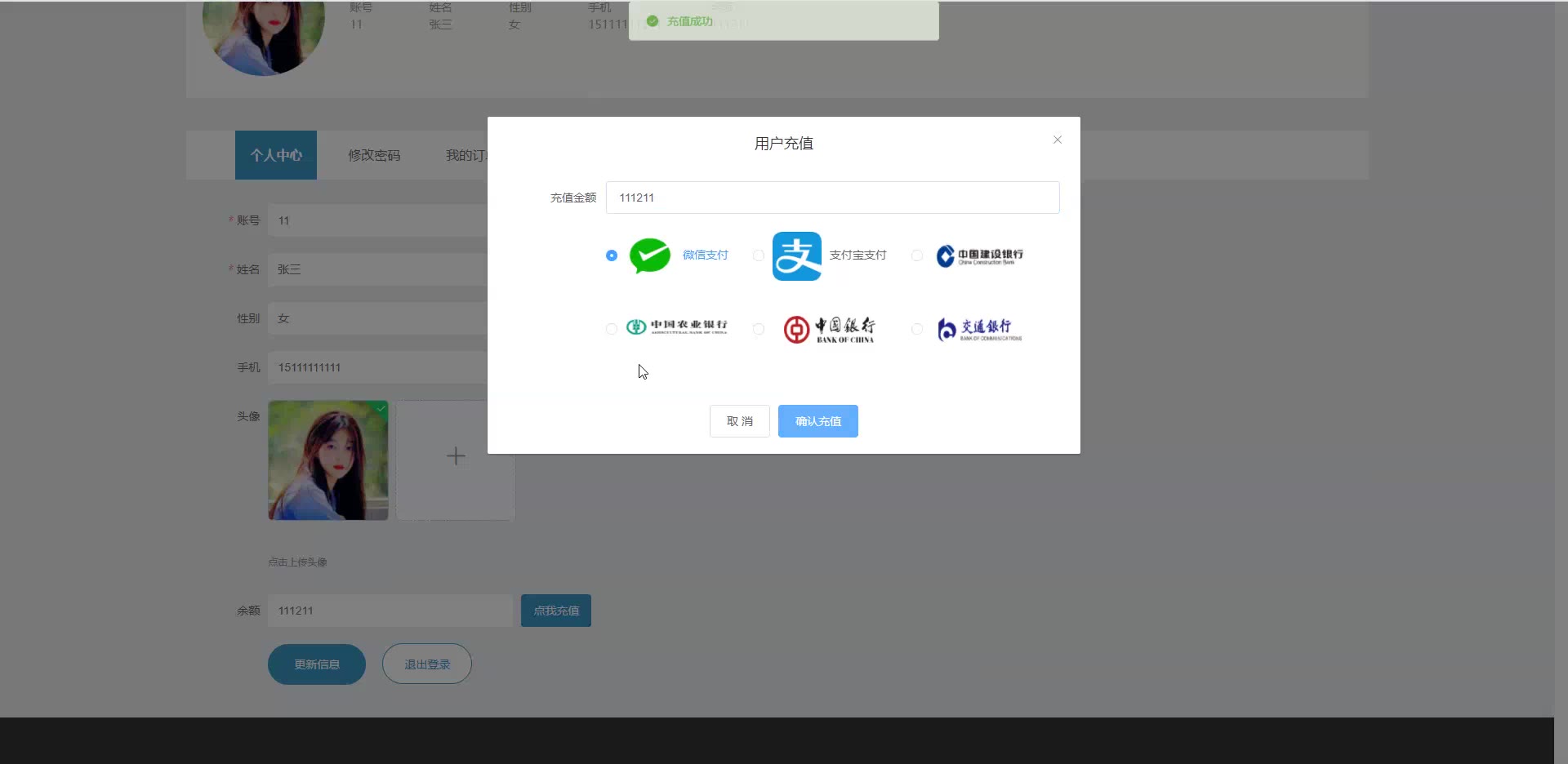Viewport: 1568px width, 764px height.
Task: Select the Bank of Communications radio button
Action: tap(917, 329)
